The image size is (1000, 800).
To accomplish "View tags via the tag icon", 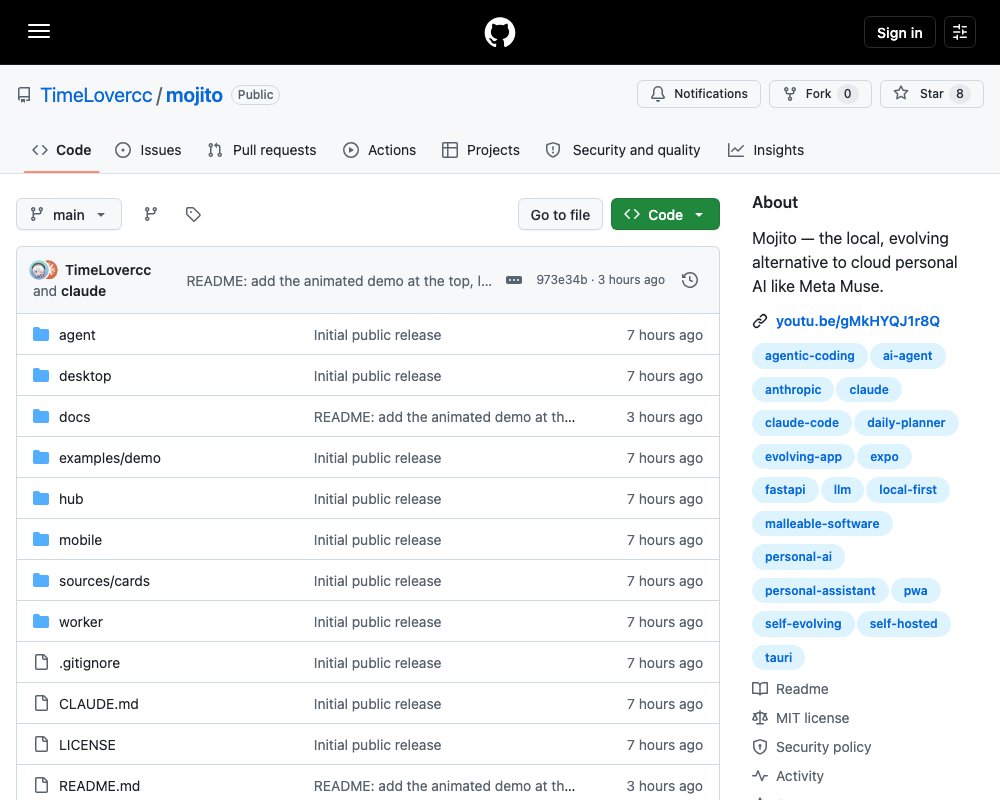I will (x=193, y=214).
